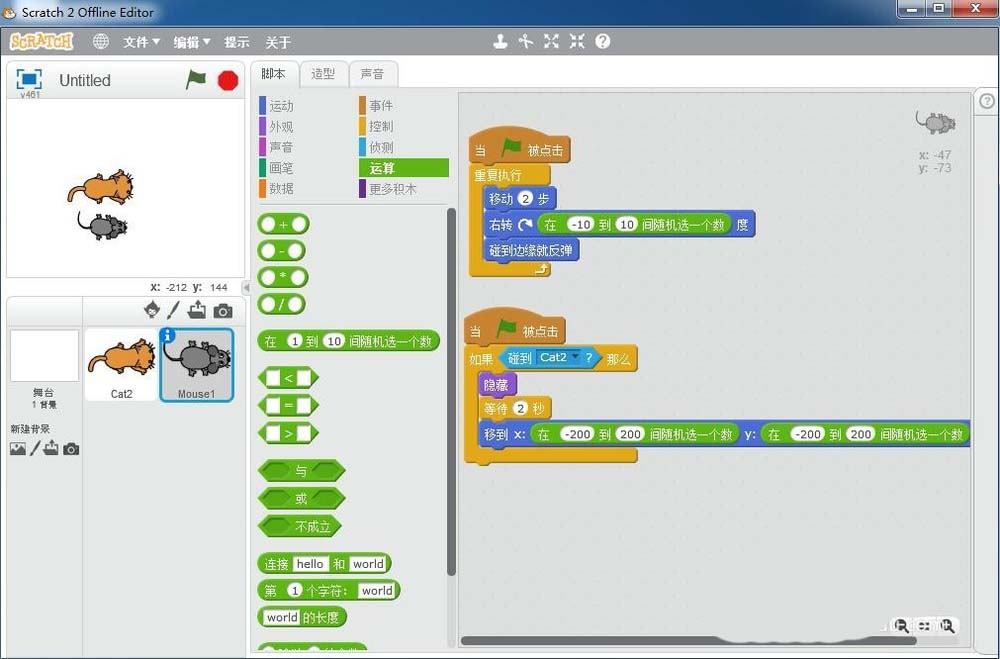This screenshot has height=659, width=1000.
Task: Select the scissors delete tool
Action: point(526,42)
